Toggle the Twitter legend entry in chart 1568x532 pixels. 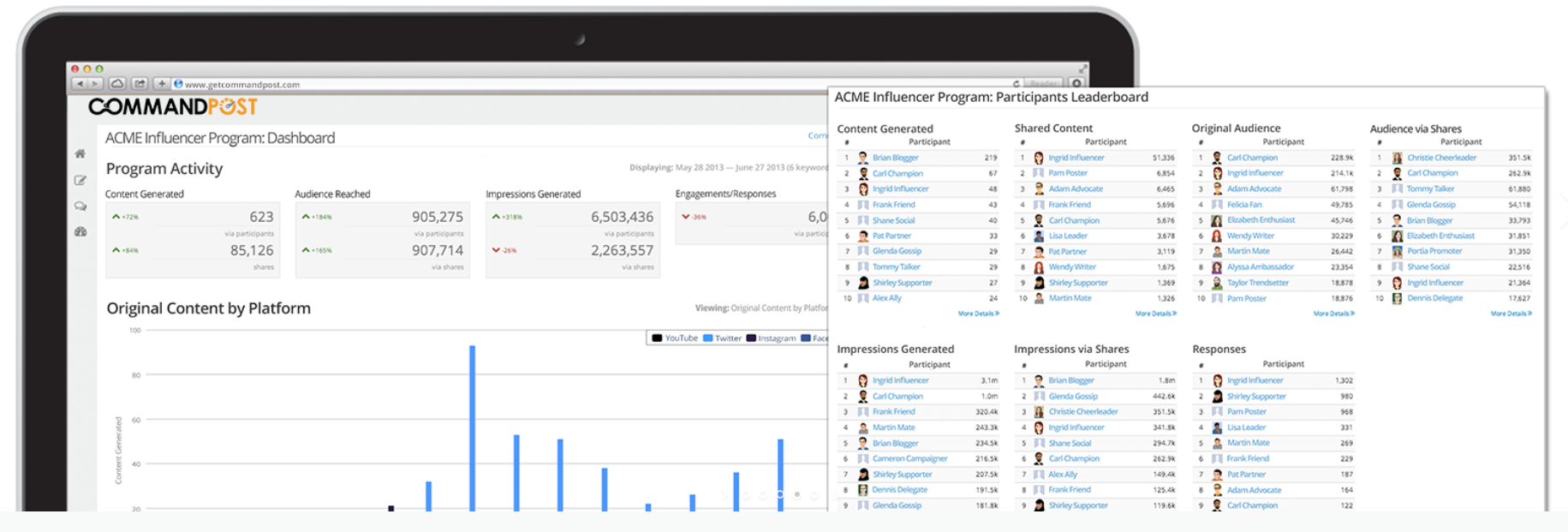pos(722,338)
